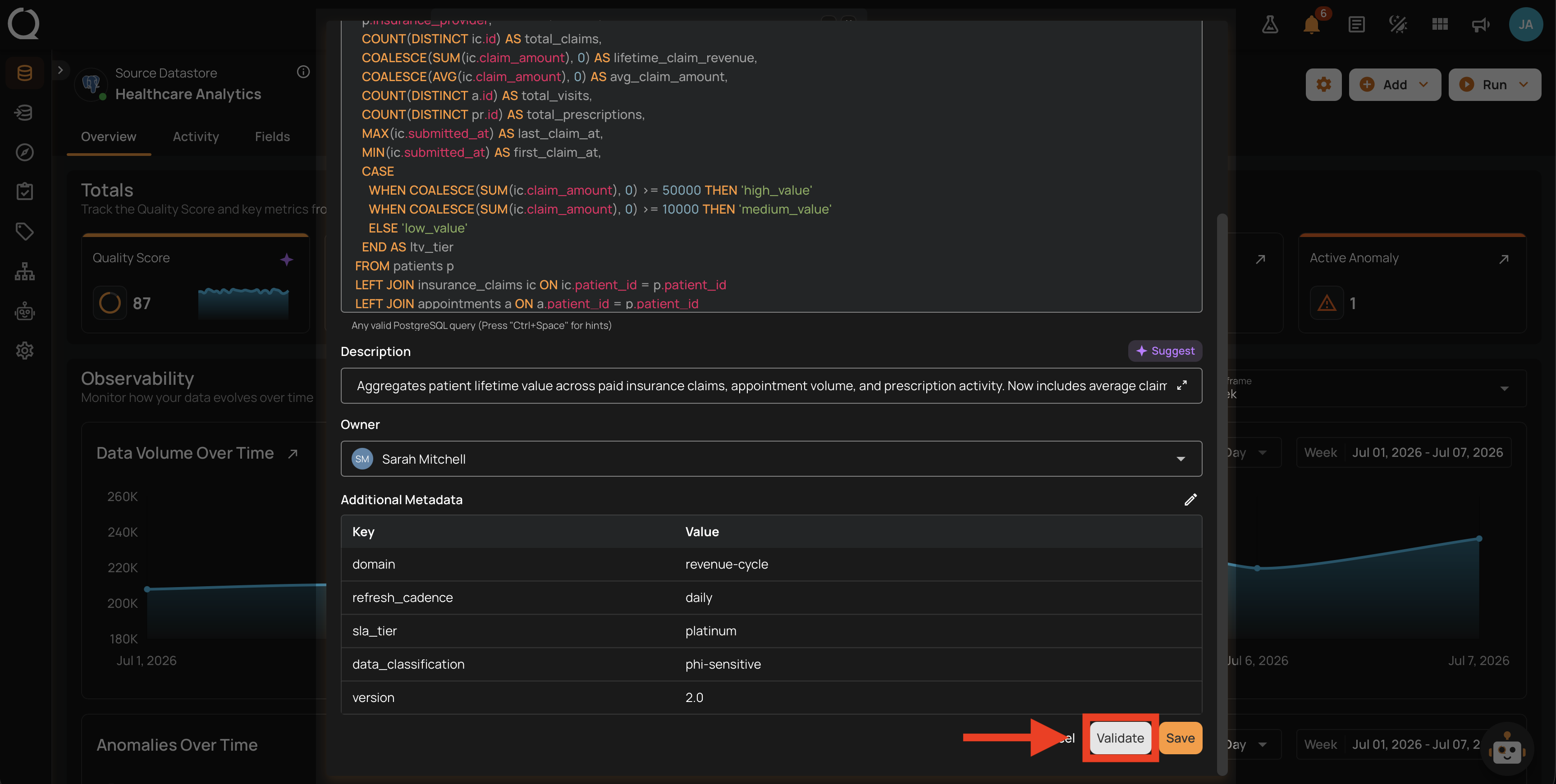The width and height of the screenshot is (1556, 784).
Task: Select the 'domain' metadata key
Action: (374, 564)
